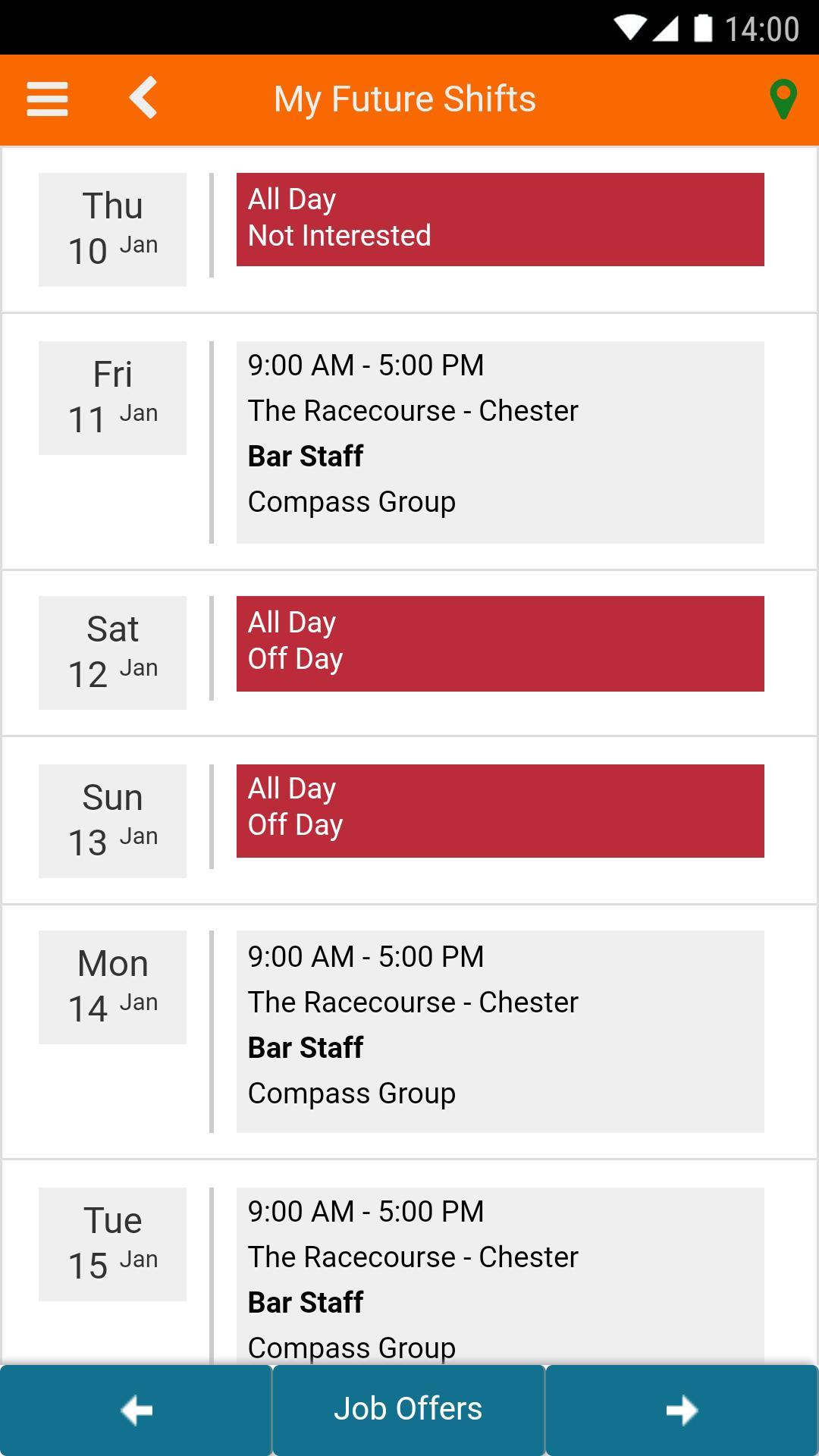Open the green map location pin
This screenshot has height=1456, width=819.
click(783, 99)
